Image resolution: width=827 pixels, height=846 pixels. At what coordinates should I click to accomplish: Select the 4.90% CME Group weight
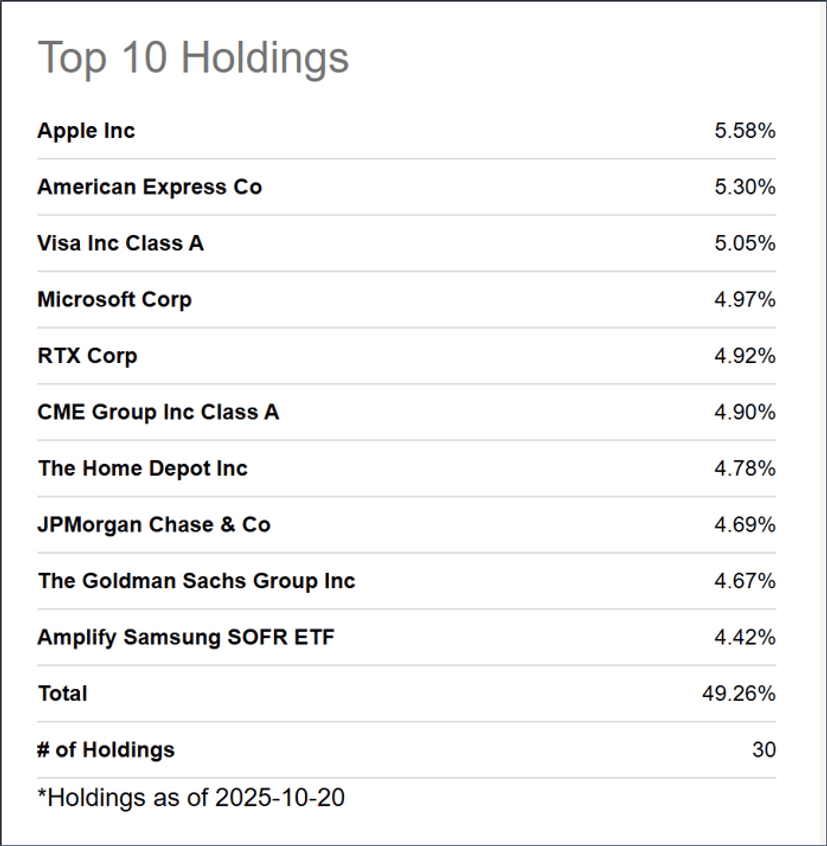(x=745, y=412)
